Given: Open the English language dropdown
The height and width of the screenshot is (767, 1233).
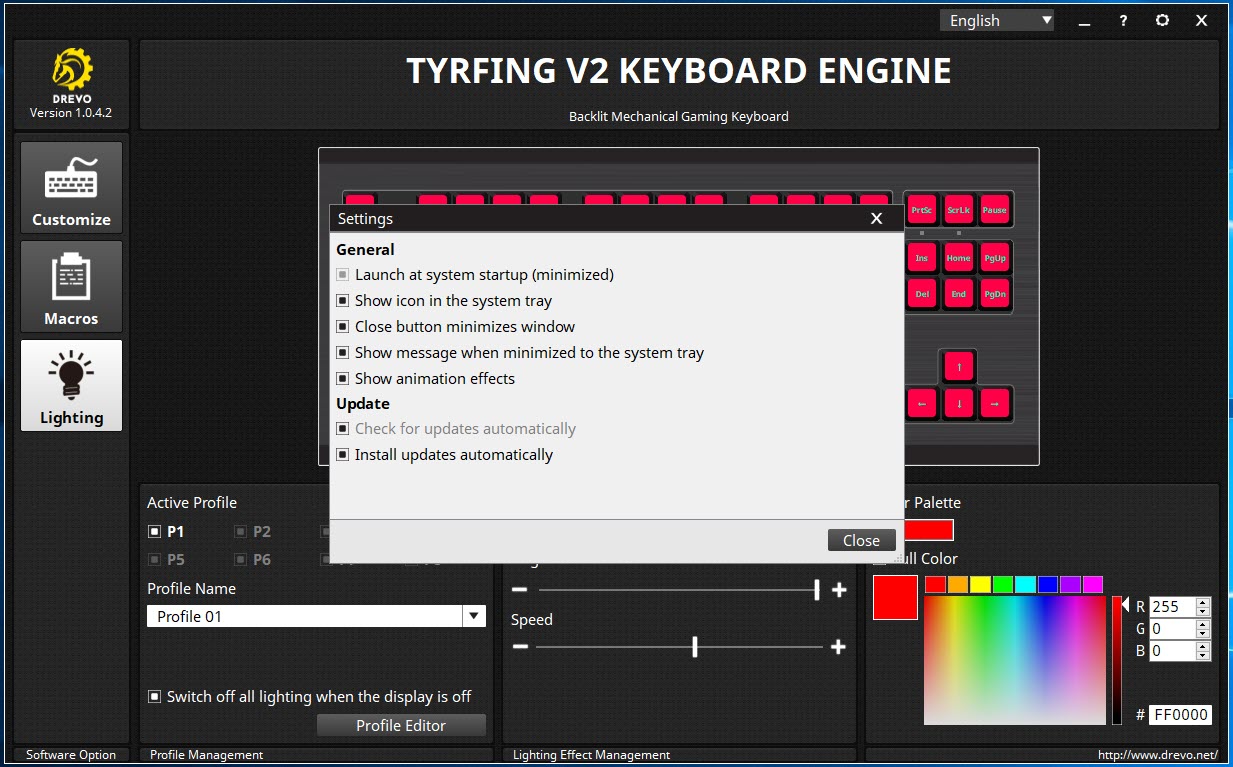Looking at the screenshot, I should pos(997,20).
